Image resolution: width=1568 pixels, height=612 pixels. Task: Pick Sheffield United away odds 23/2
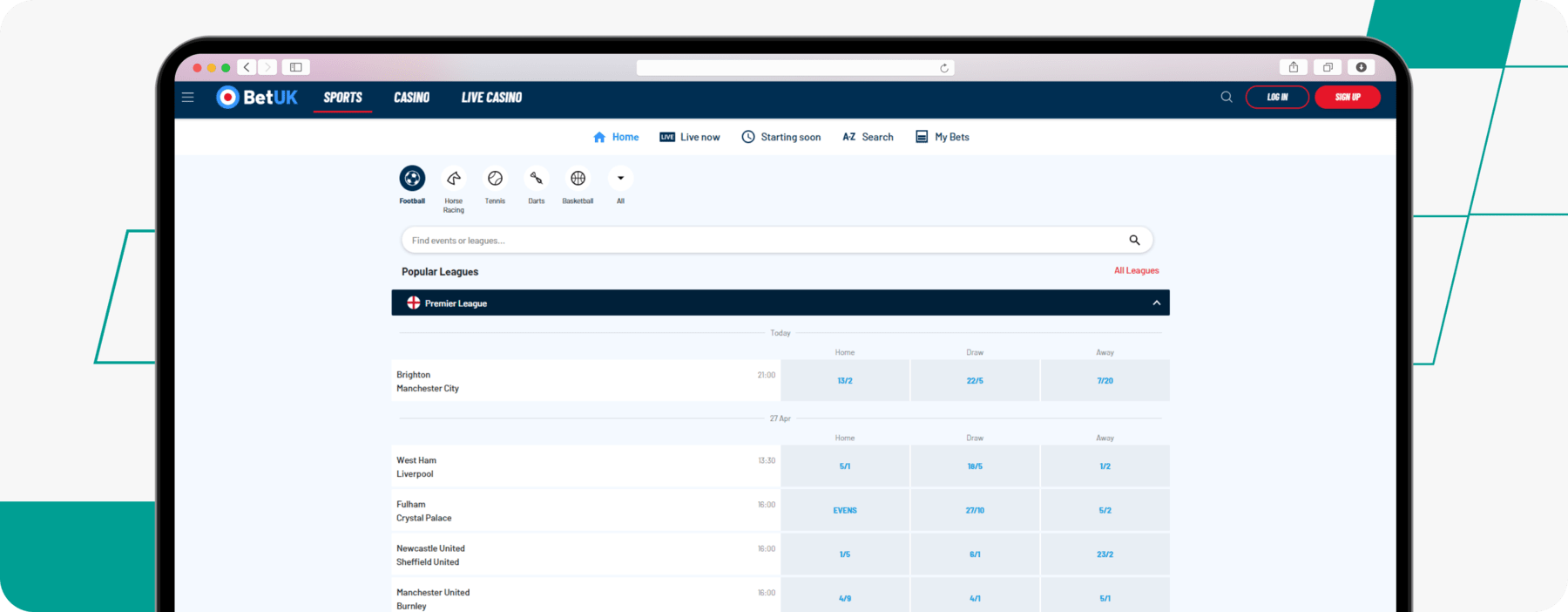(1105, 554)
